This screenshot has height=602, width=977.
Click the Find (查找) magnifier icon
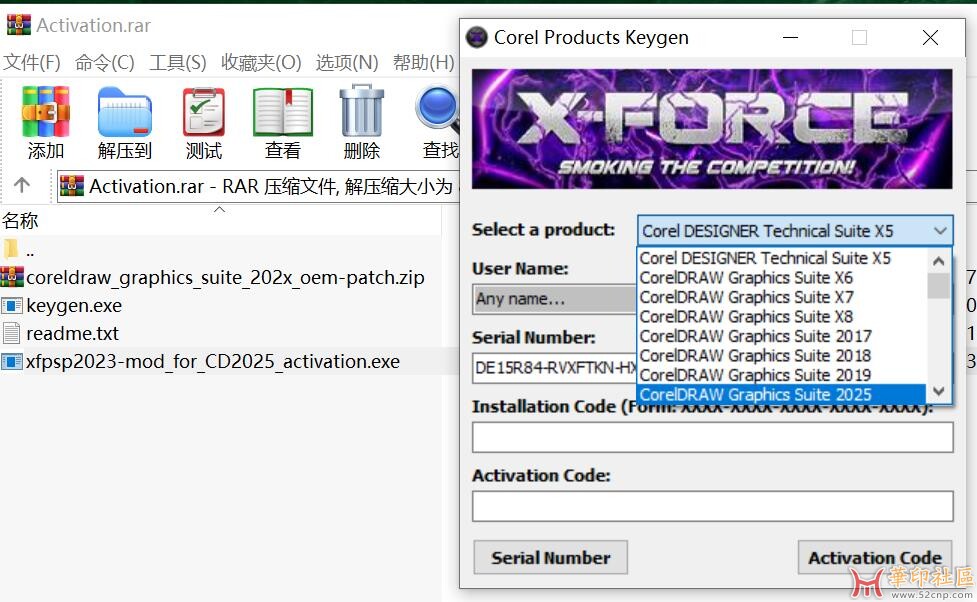[x=437, y=110]
